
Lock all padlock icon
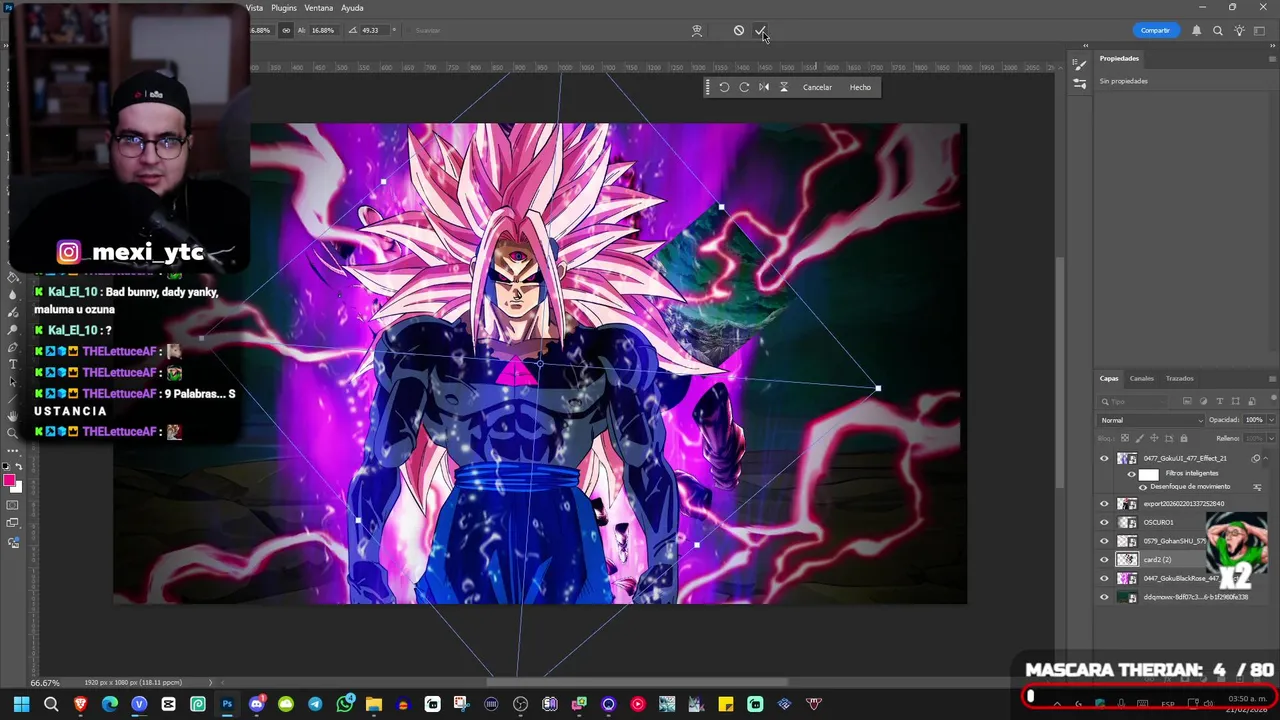click(x=1184, y=438)
